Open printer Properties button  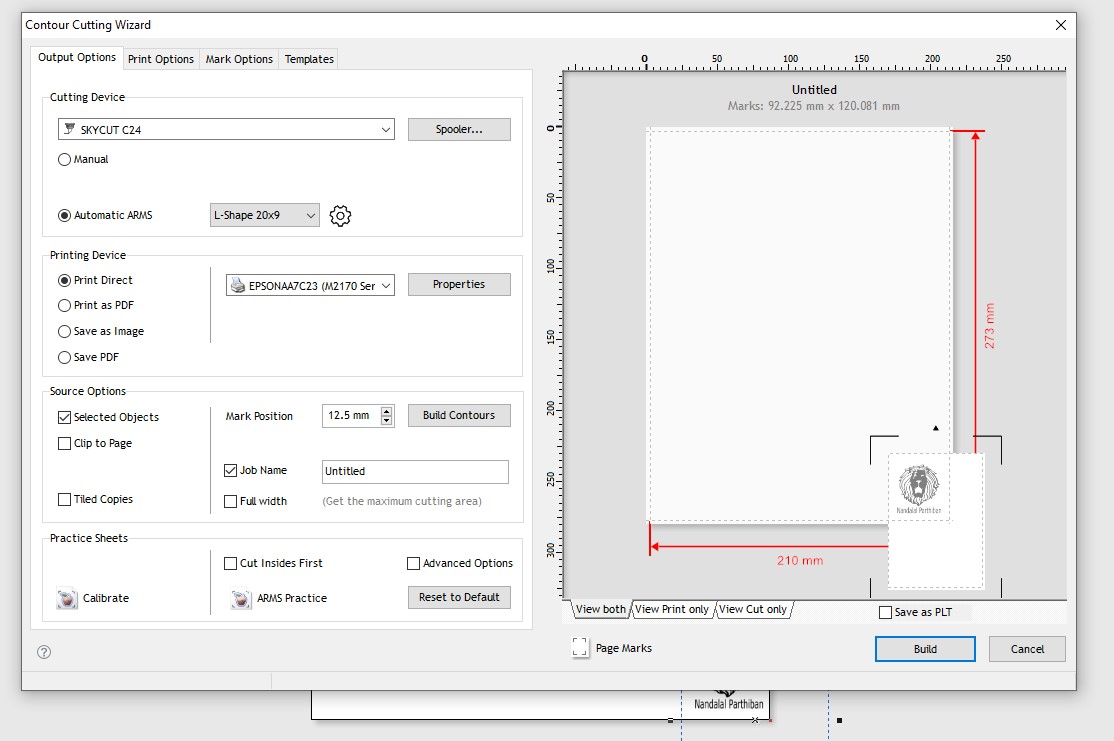click(x=459, y=284)
